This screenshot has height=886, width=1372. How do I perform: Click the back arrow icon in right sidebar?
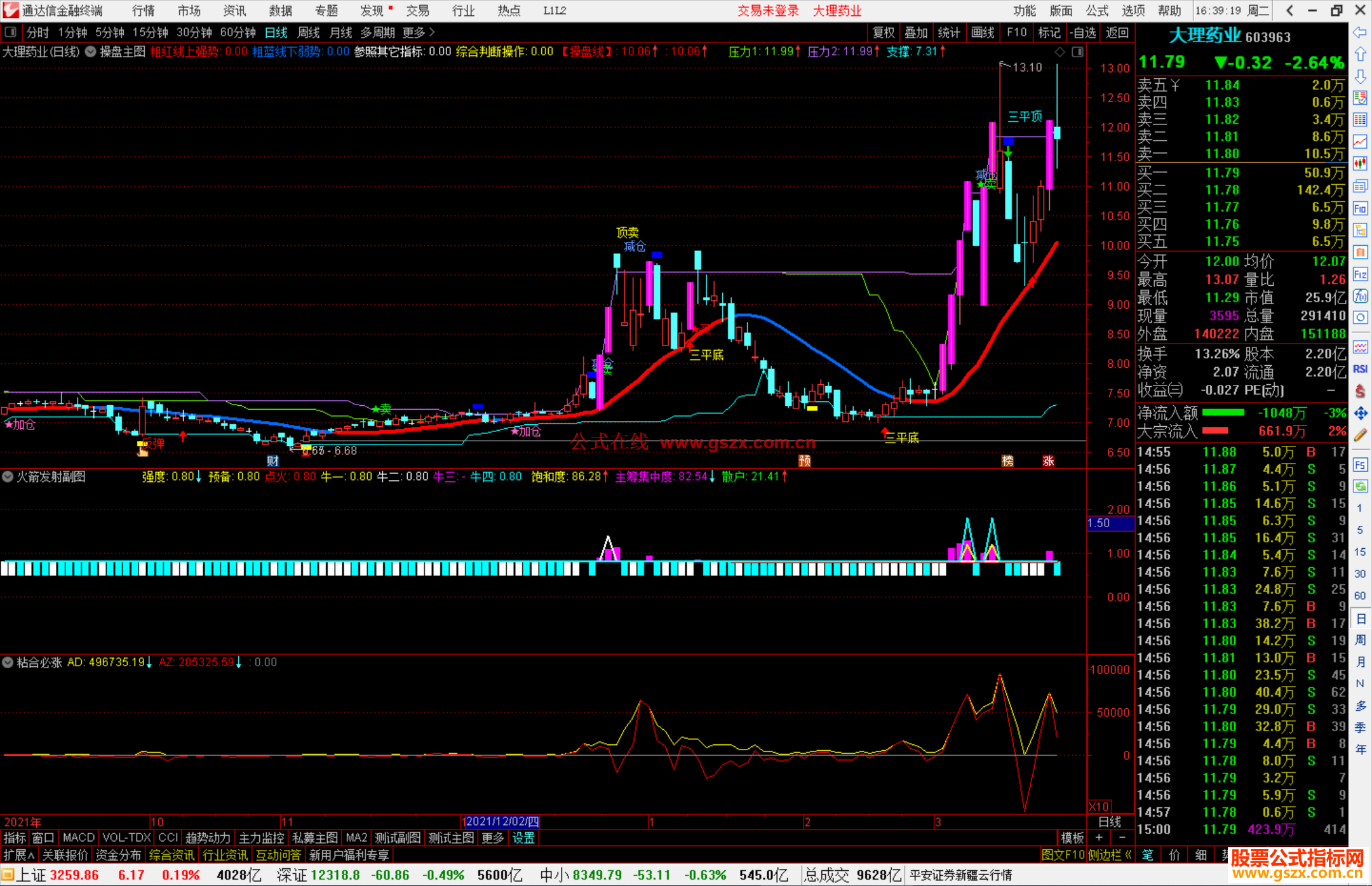1360,32
